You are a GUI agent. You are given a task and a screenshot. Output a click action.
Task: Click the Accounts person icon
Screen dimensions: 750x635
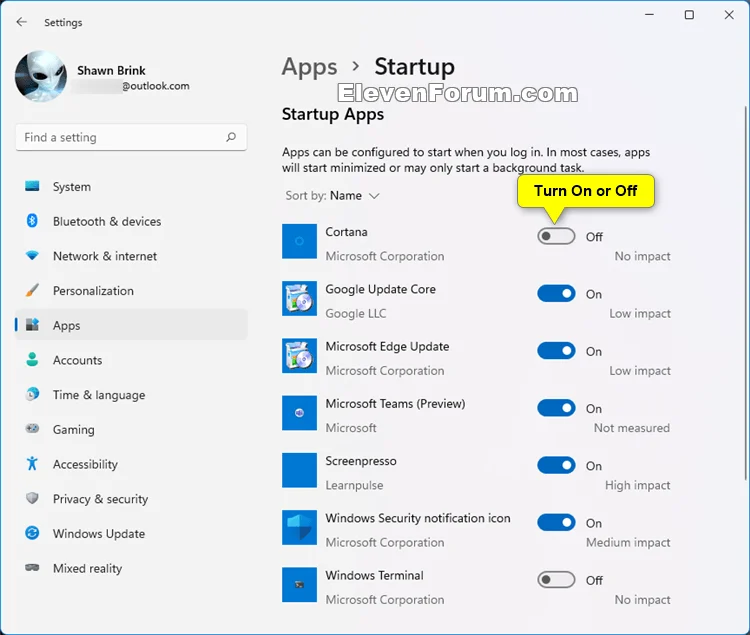coord(32,360)
